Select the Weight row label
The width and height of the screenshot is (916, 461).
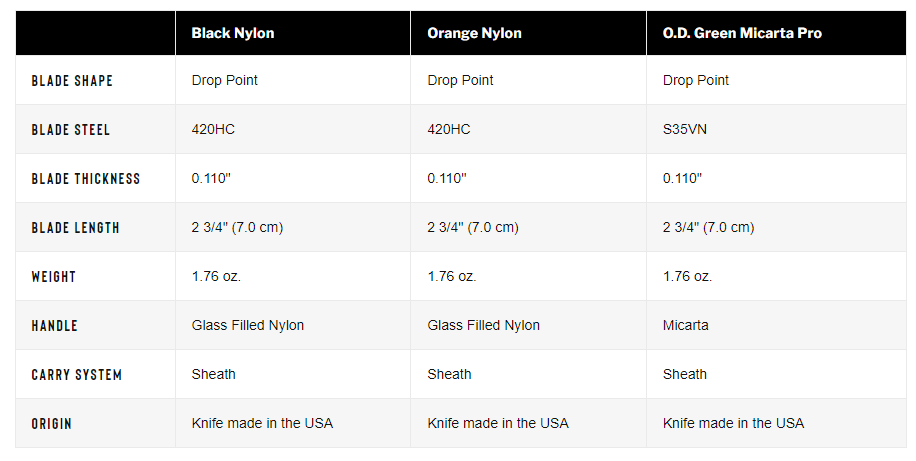click(x=54, y=277)
